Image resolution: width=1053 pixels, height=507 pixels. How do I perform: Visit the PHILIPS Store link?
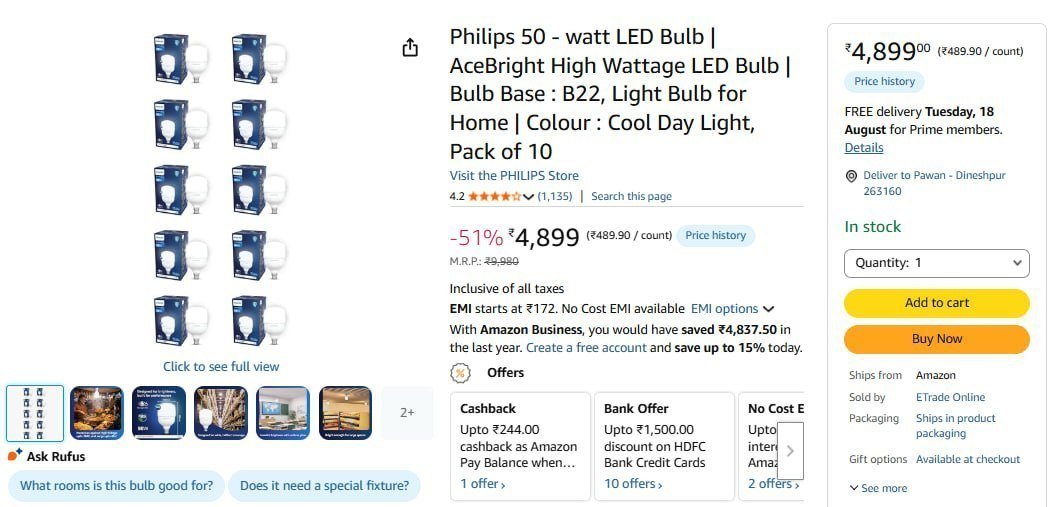coord(514,175)
